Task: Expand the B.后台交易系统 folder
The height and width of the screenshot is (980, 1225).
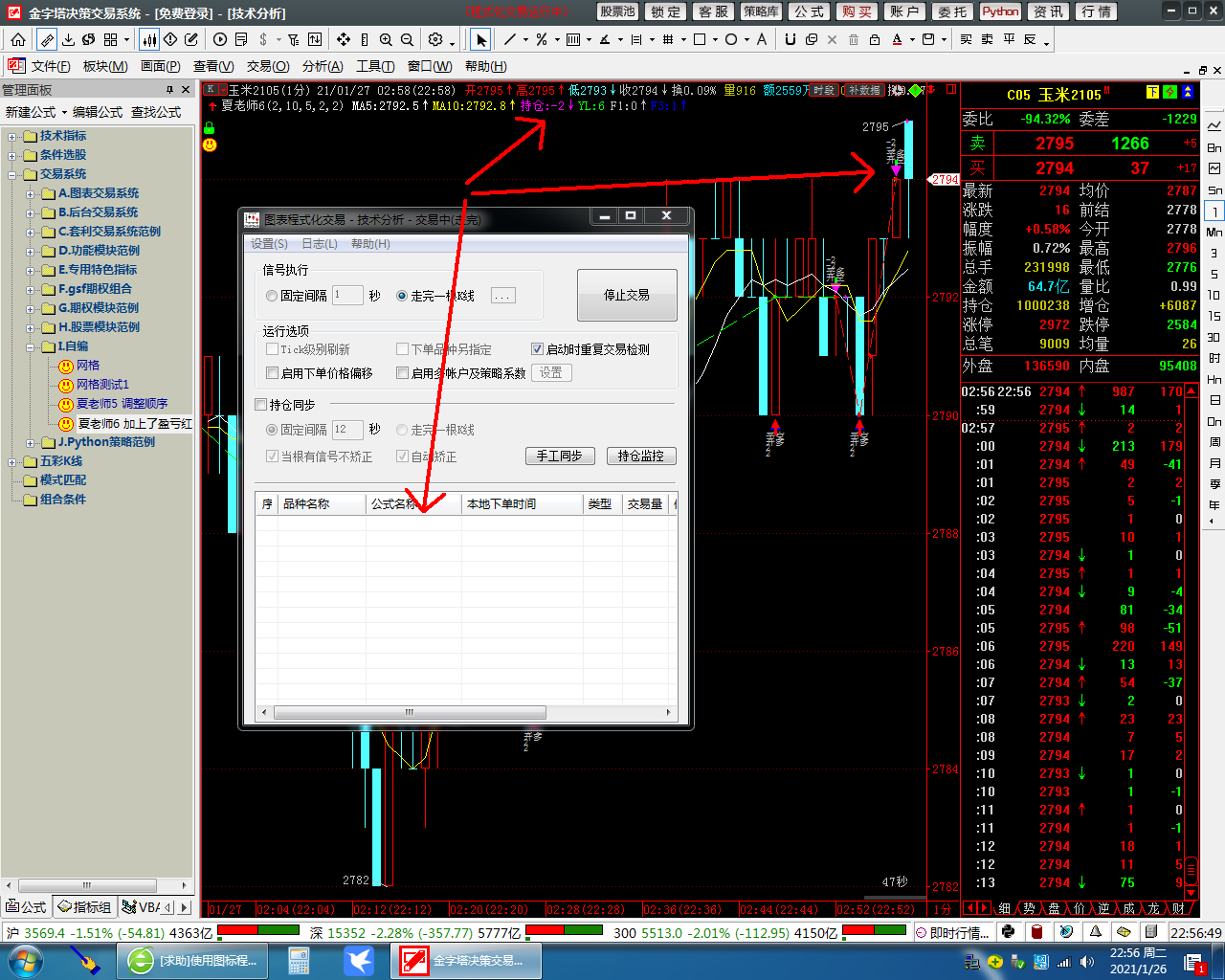Action: point(31,212)
